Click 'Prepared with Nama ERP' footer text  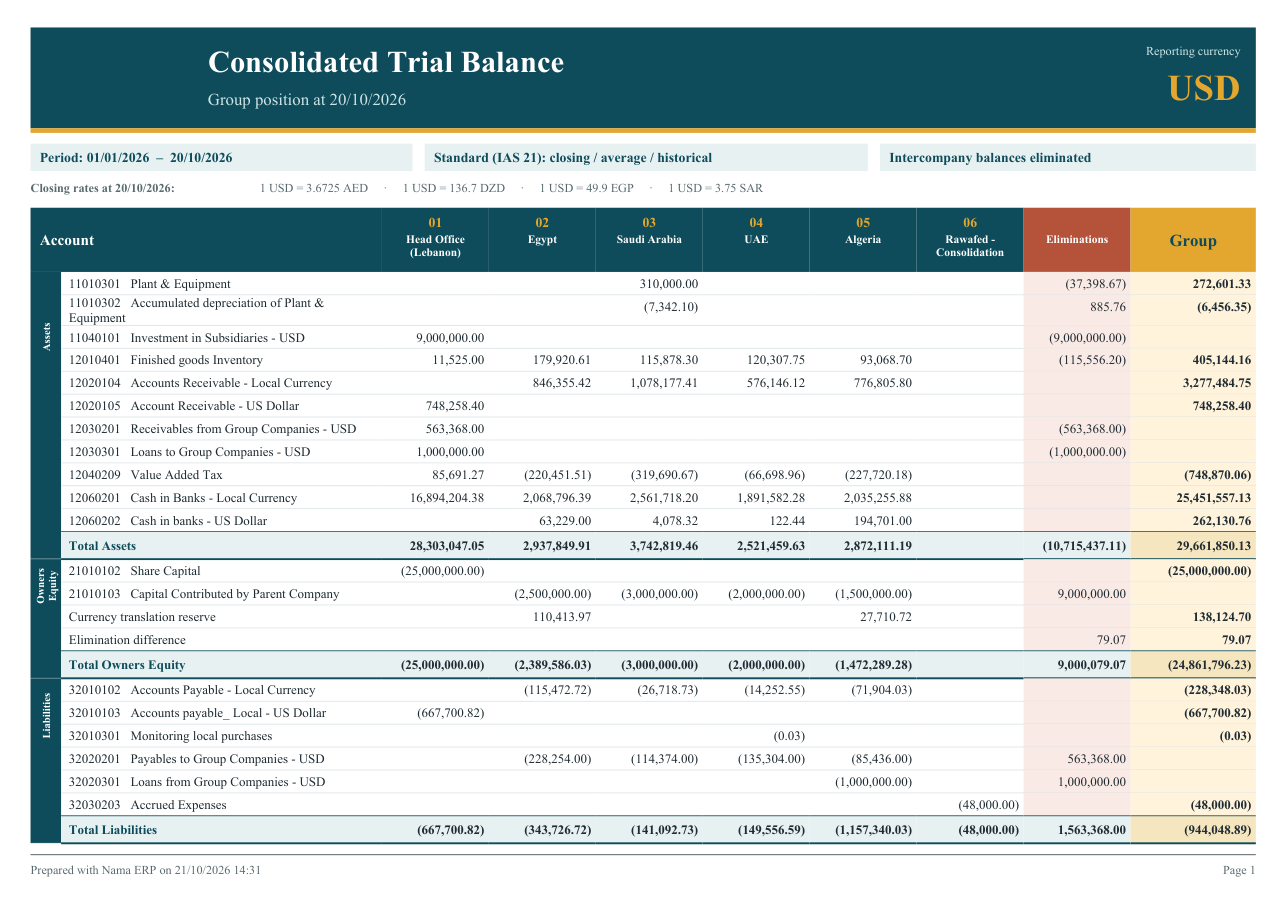146,871
